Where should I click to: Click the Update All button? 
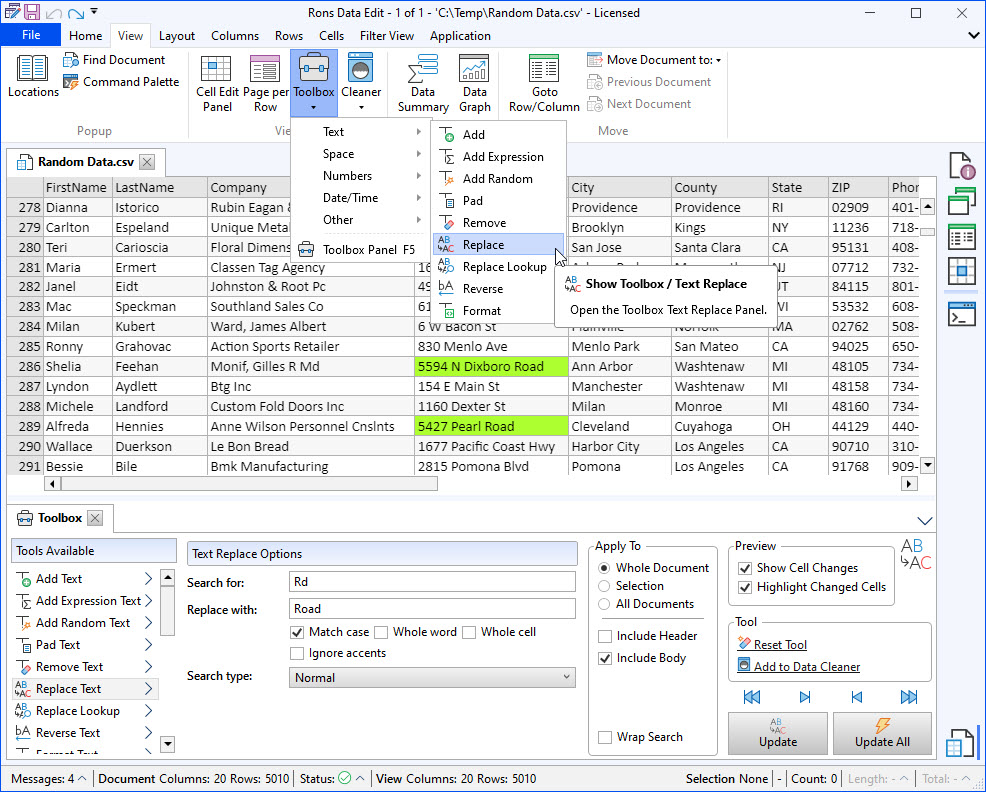click(x=882, y=733)
